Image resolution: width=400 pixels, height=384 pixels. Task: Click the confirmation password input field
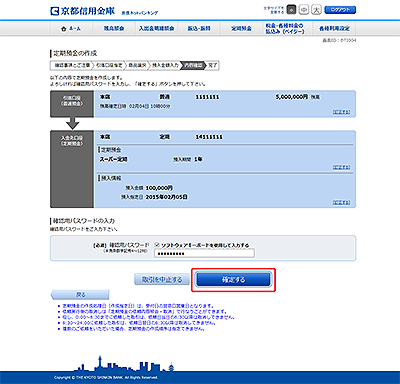click(204, 253)
